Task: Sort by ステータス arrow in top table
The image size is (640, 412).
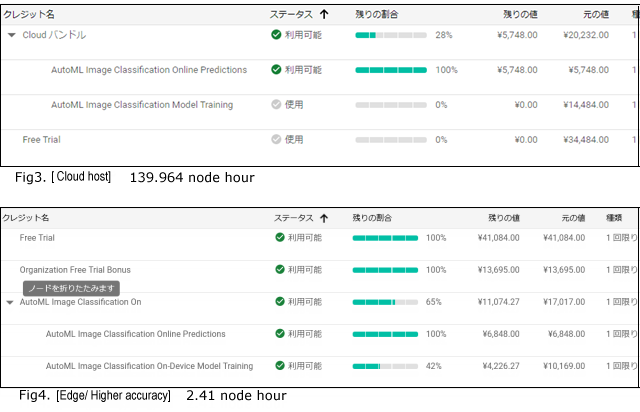Action: (324, 15)
